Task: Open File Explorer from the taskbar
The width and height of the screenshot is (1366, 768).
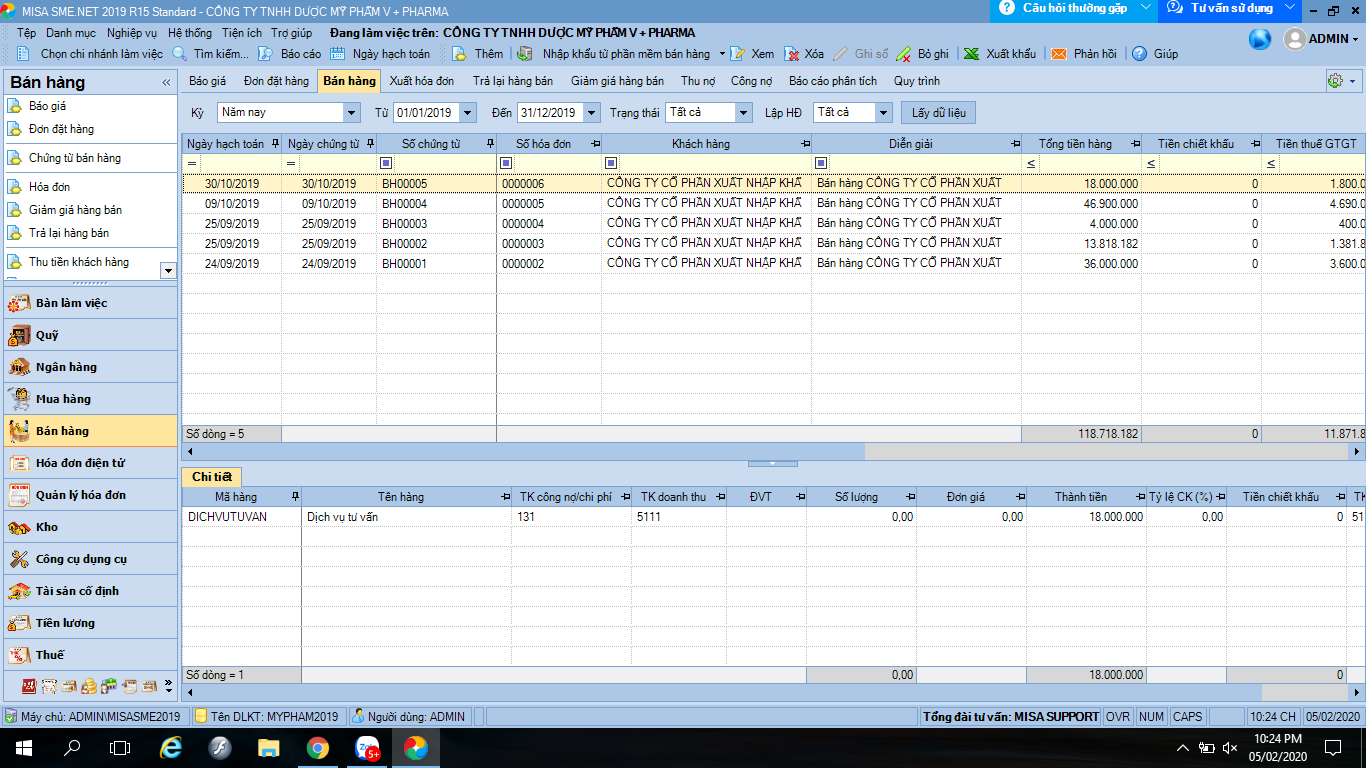Action: coord(269,748)
